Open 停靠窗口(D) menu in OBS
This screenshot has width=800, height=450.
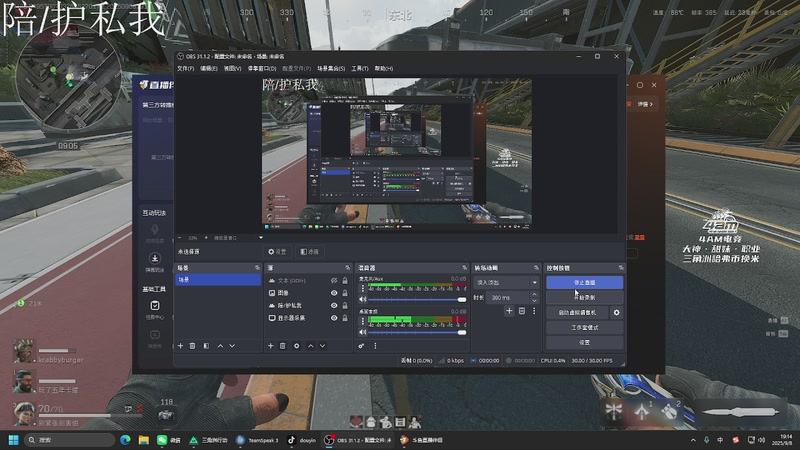(262, 68)
